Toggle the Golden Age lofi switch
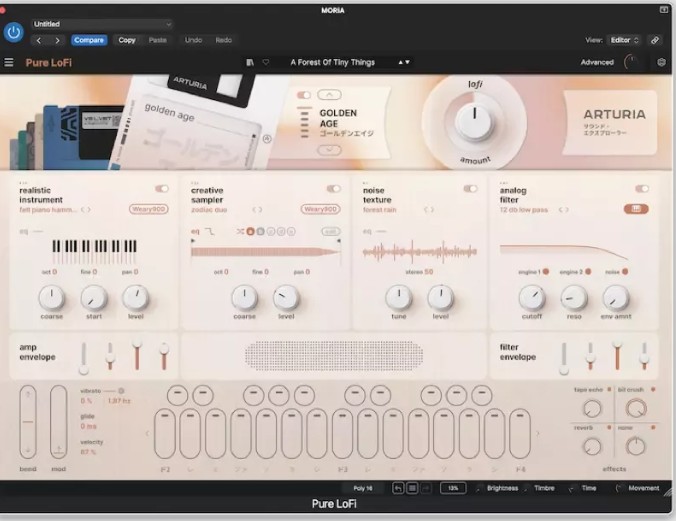Screen dimensions: 676x521 (x=304, y=95)
